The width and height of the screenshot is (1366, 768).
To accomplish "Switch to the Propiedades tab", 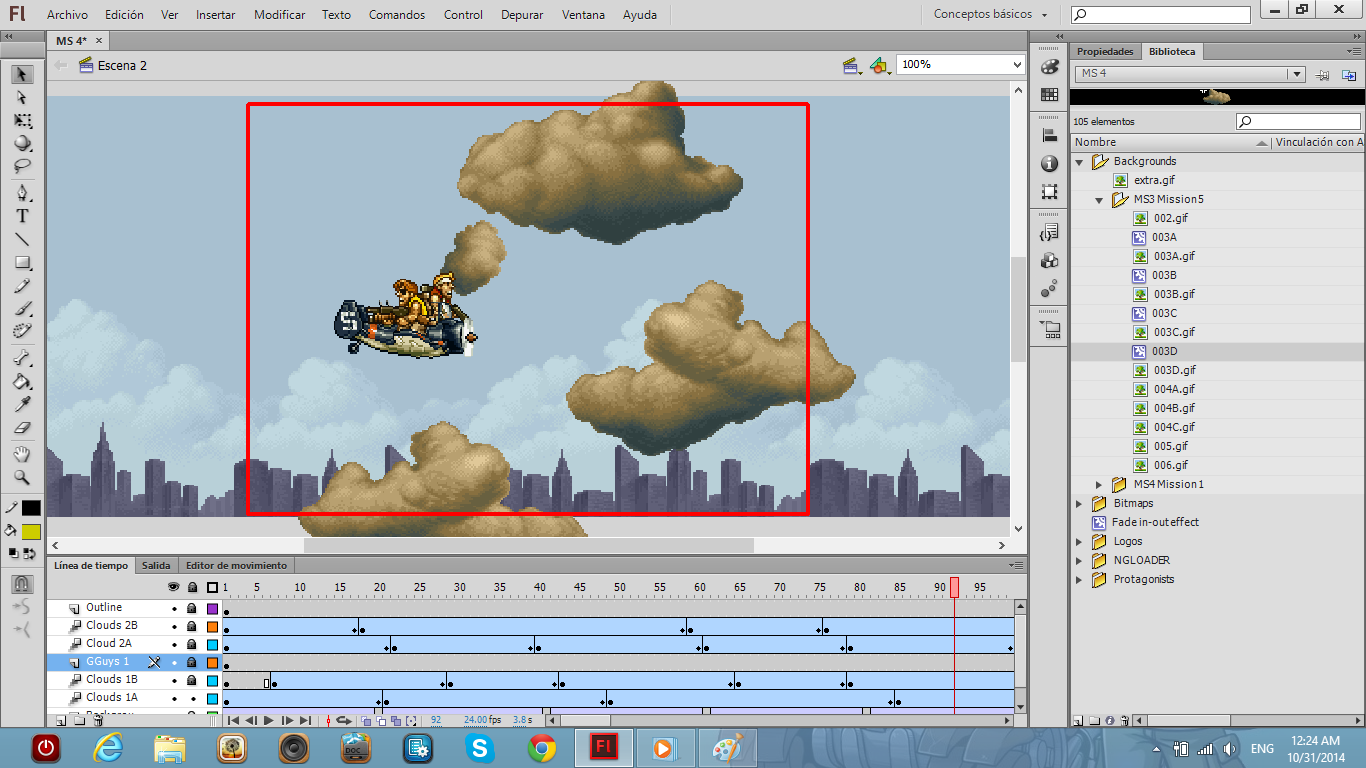I will (x=1105, y=51).
